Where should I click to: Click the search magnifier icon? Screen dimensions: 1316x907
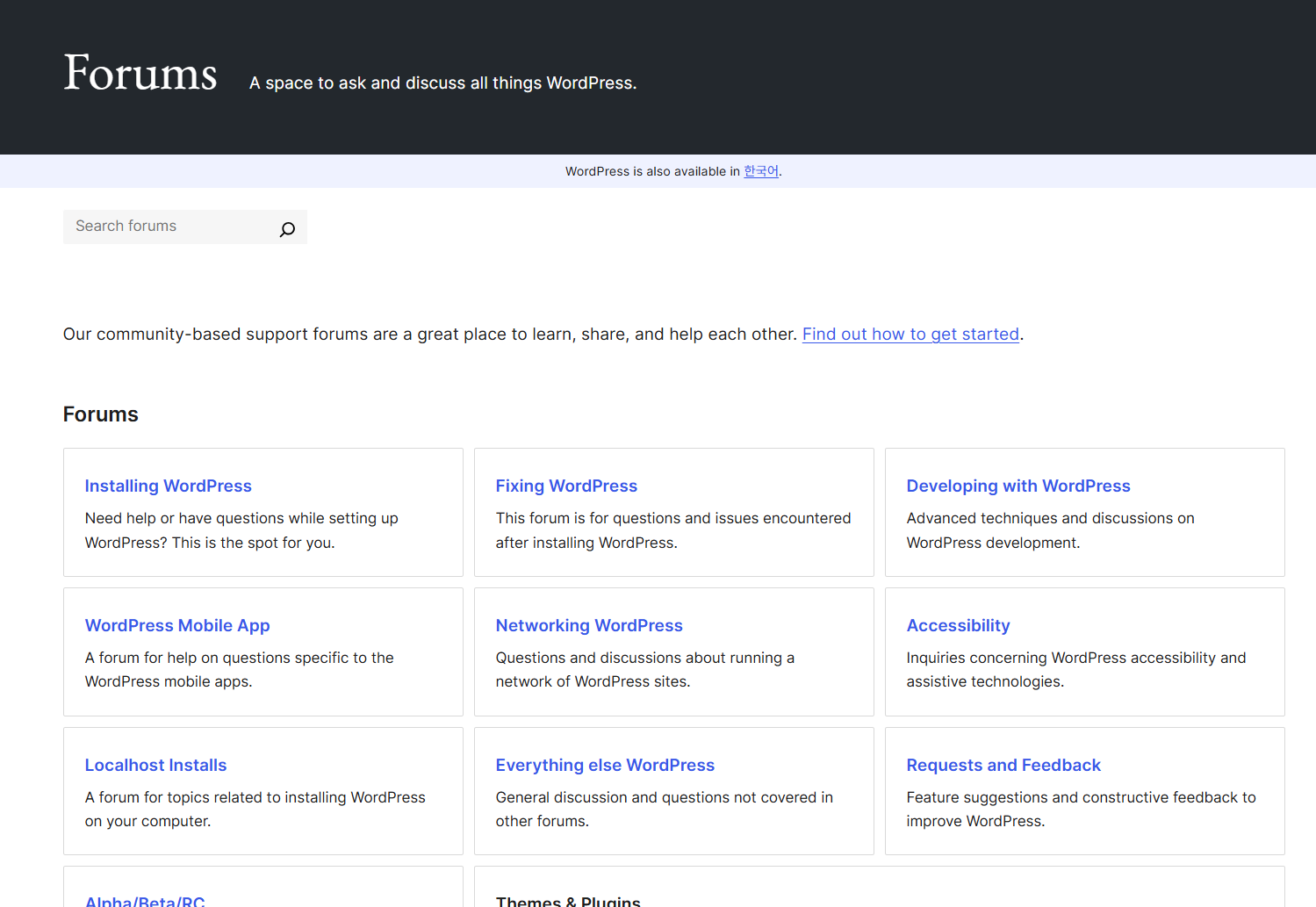pyautogui.click(x=287, y=229)
